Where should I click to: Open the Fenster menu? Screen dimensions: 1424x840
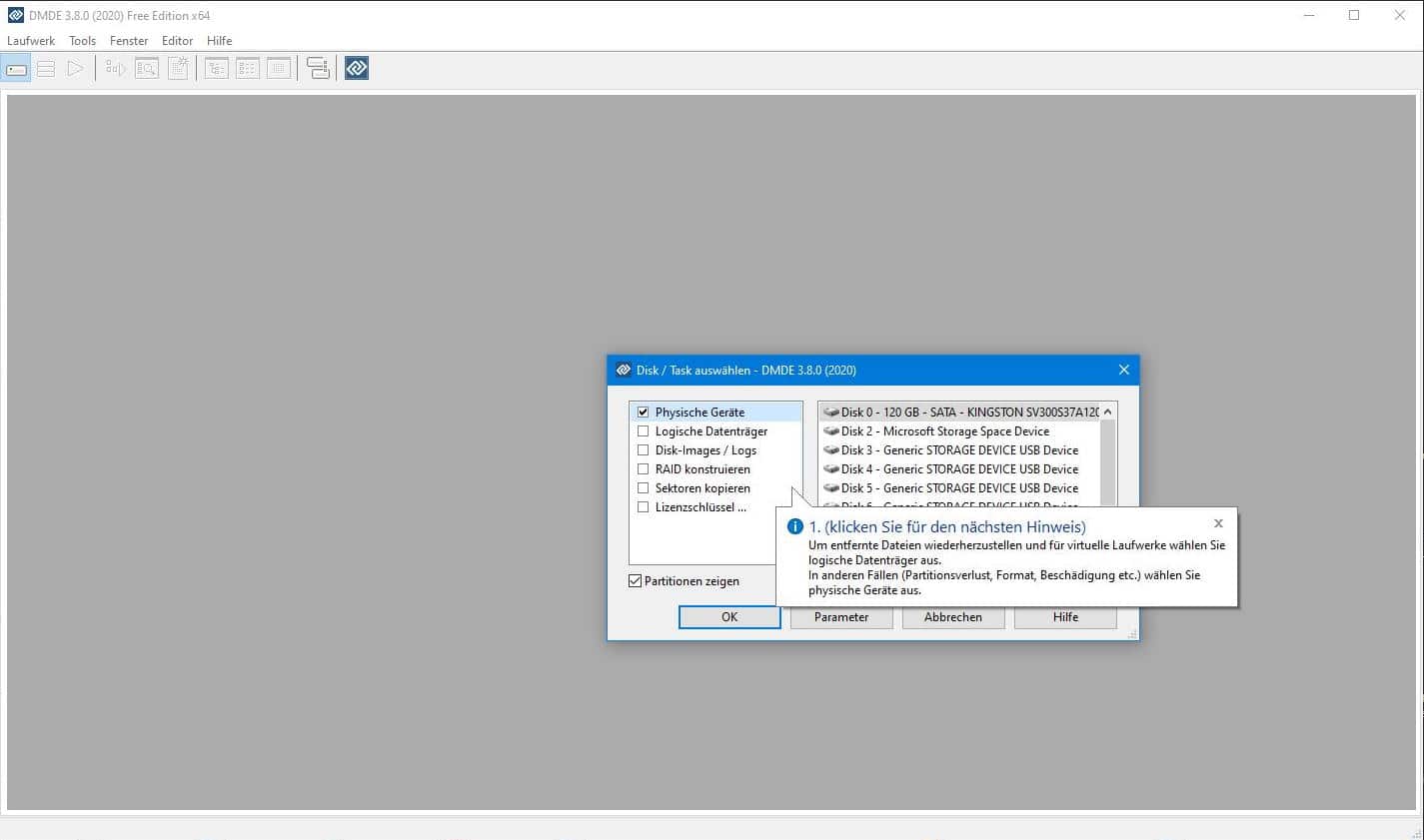click(129, 41)
